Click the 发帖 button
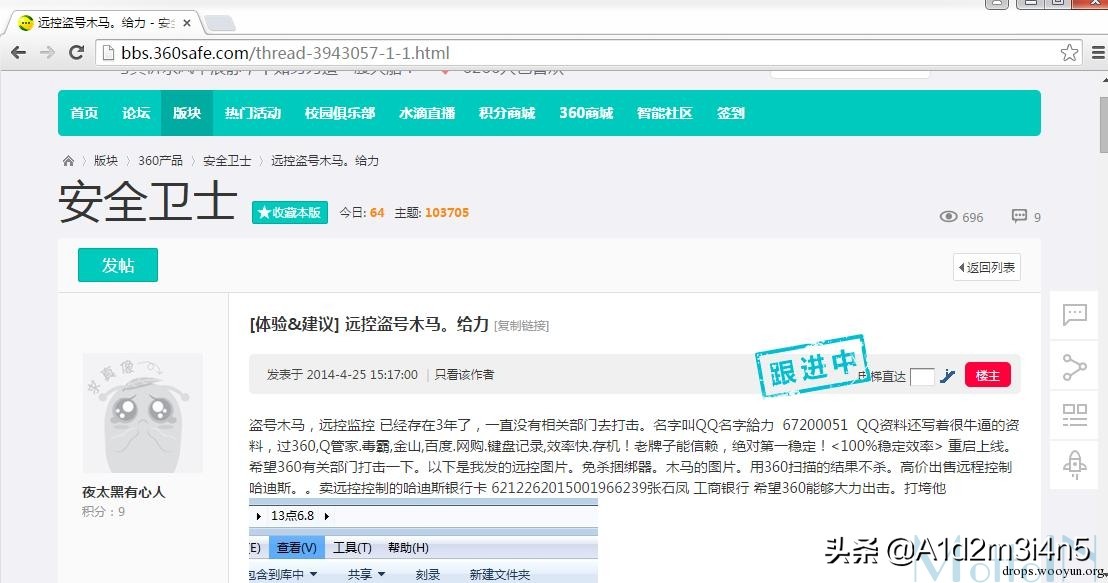This screenshot has height=583, width=1108. 118,265
